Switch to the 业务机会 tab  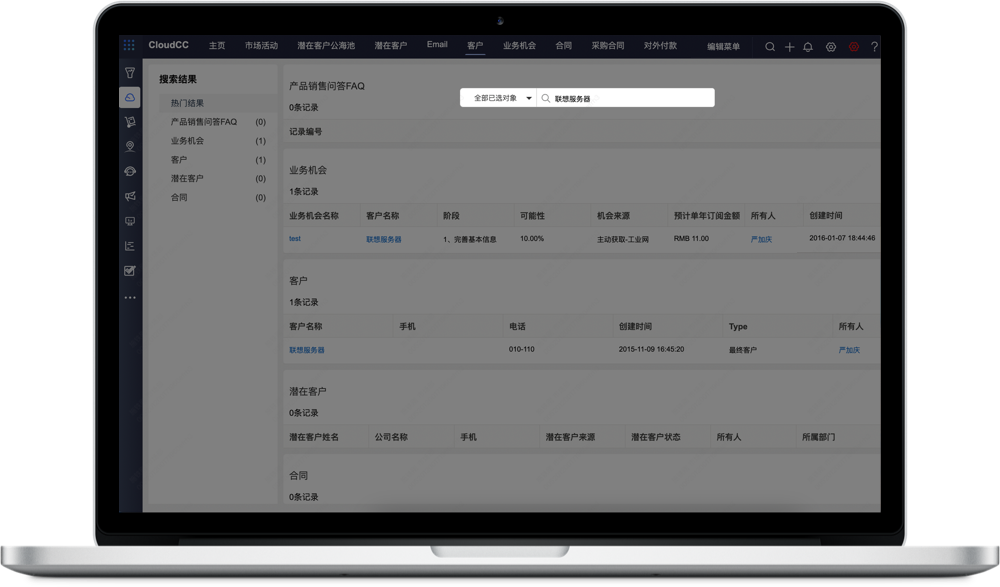click(x=519, y=45)
